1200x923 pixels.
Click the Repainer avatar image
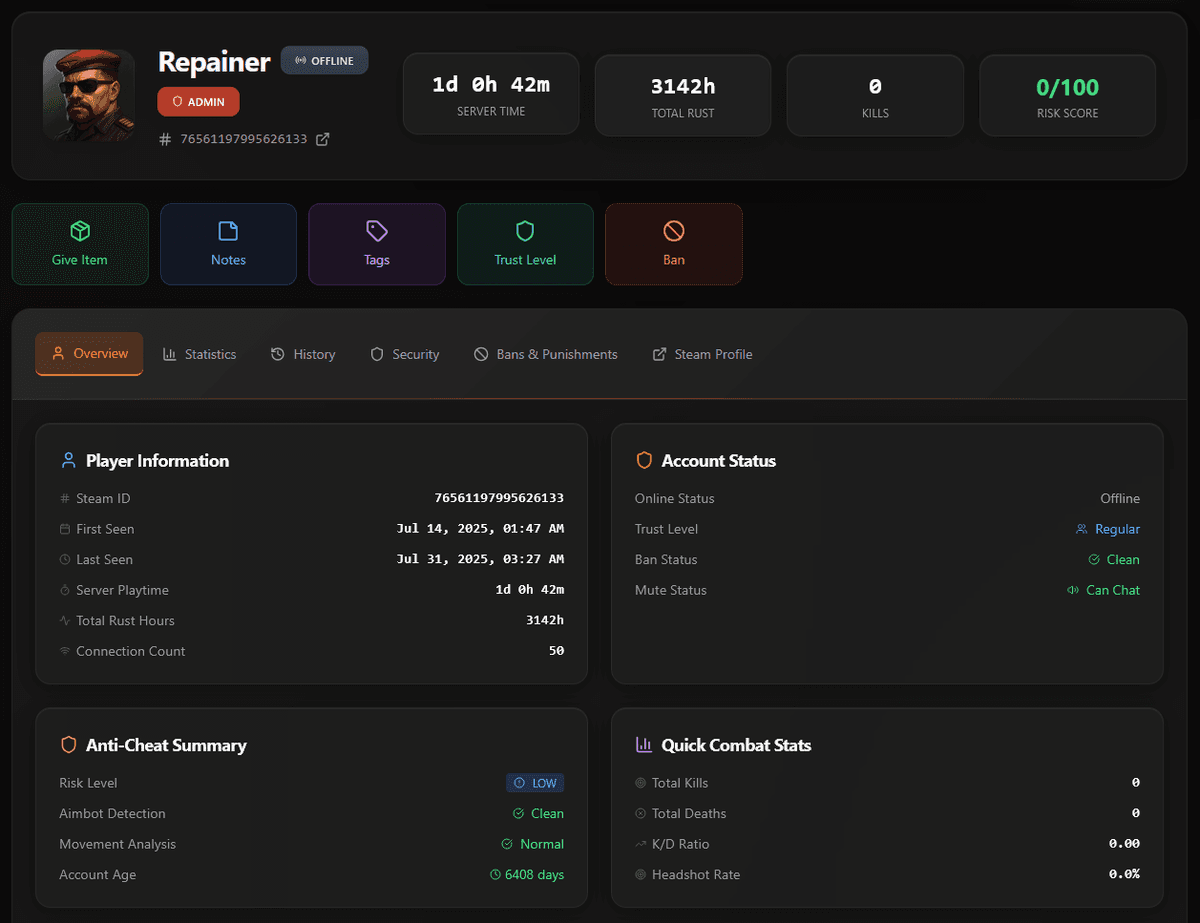click(x=88, y=94)
